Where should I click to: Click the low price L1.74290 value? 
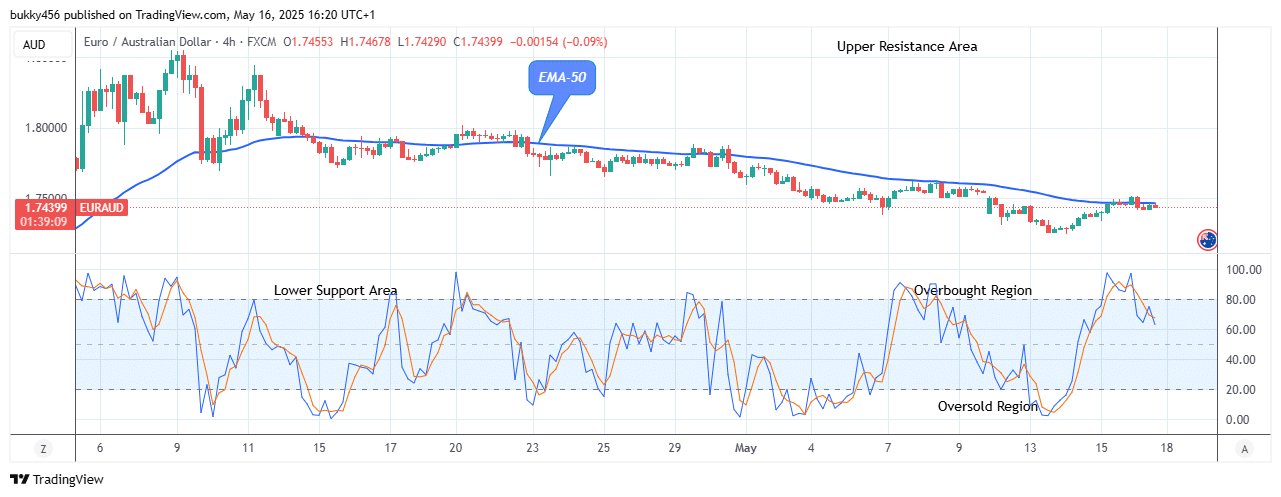[x=422, y=42]
